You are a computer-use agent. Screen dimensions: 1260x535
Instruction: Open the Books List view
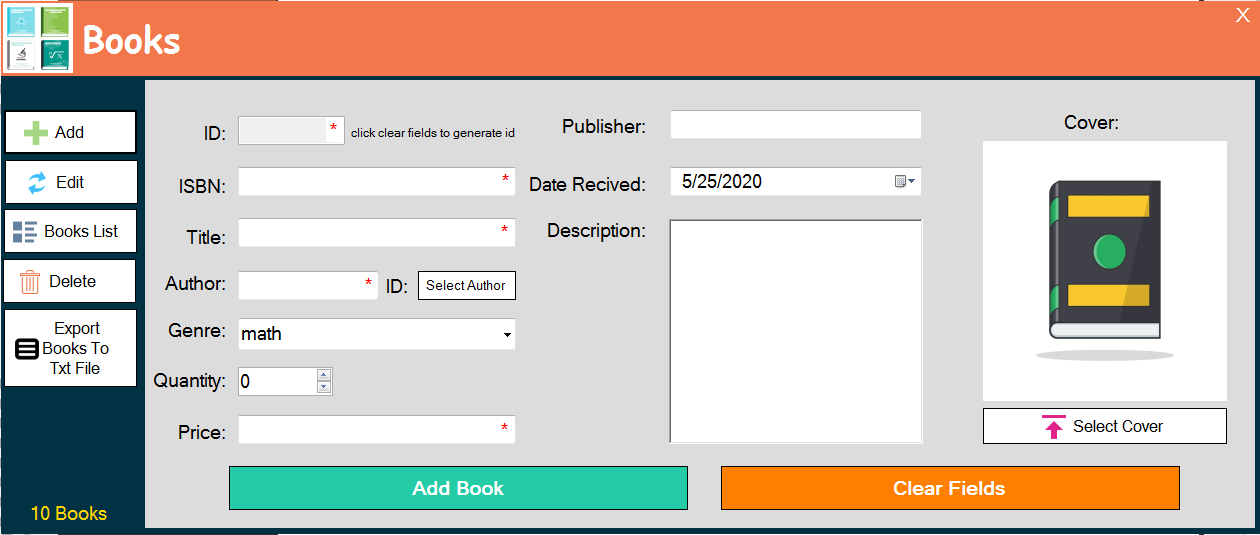coord(70,231)
